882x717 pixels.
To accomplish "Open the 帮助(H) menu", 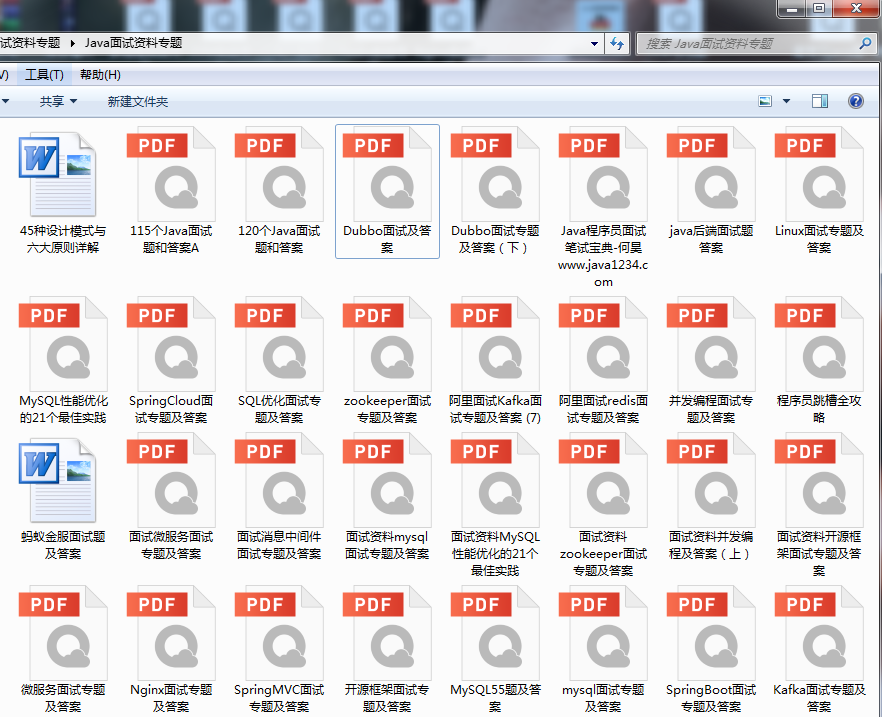I will tap(100, 75).
